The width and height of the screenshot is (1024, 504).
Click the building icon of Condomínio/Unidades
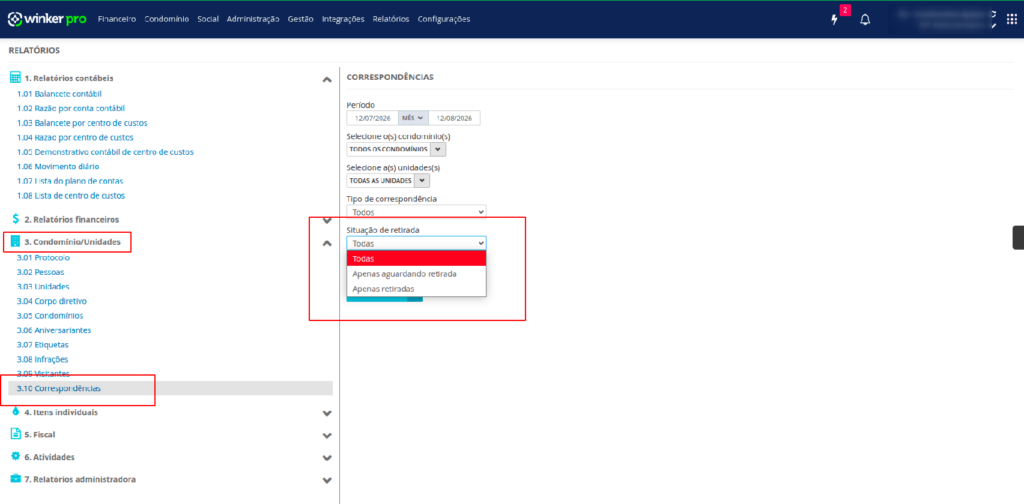15,242
